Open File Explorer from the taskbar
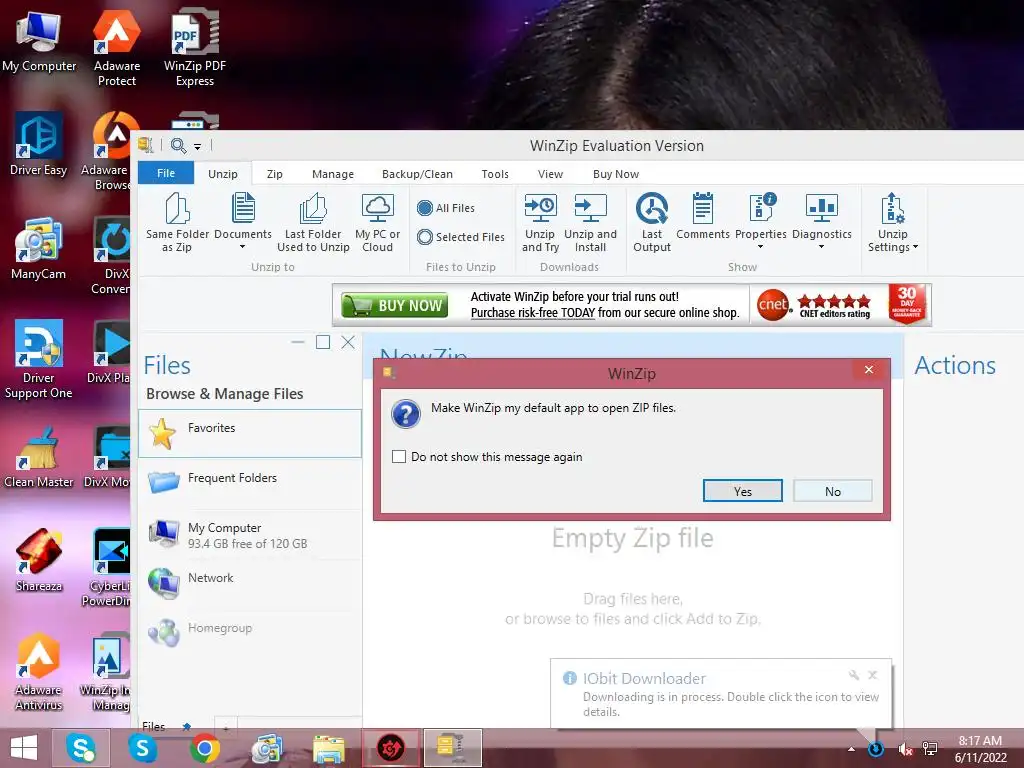The height and width of the screenshot is (768, 1024). coord(328,748)
